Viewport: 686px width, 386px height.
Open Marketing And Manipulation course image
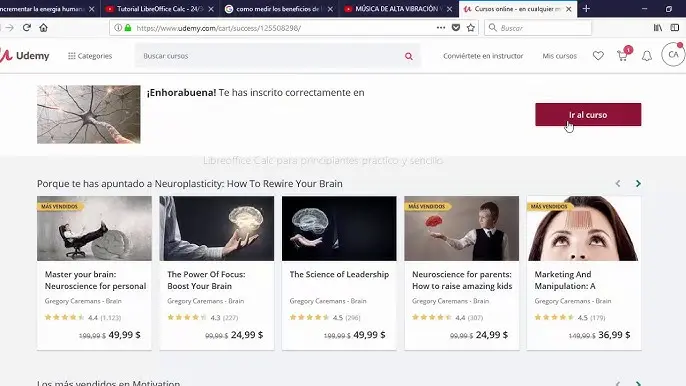[584, 228]
